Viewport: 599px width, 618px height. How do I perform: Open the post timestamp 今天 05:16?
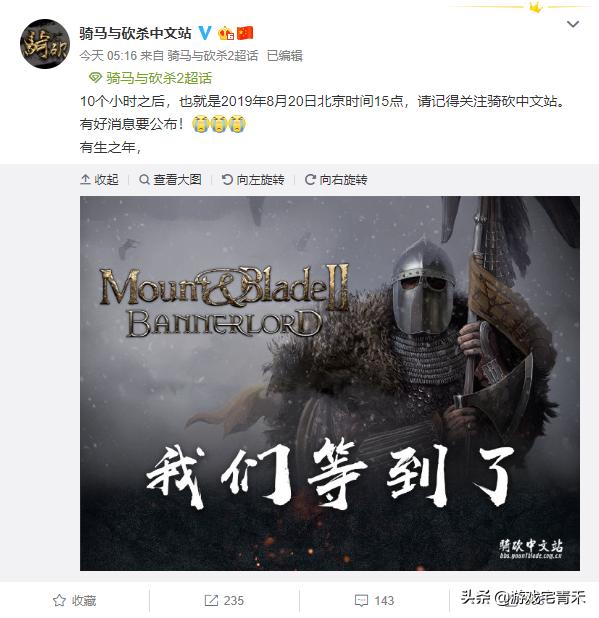point(108,56)
